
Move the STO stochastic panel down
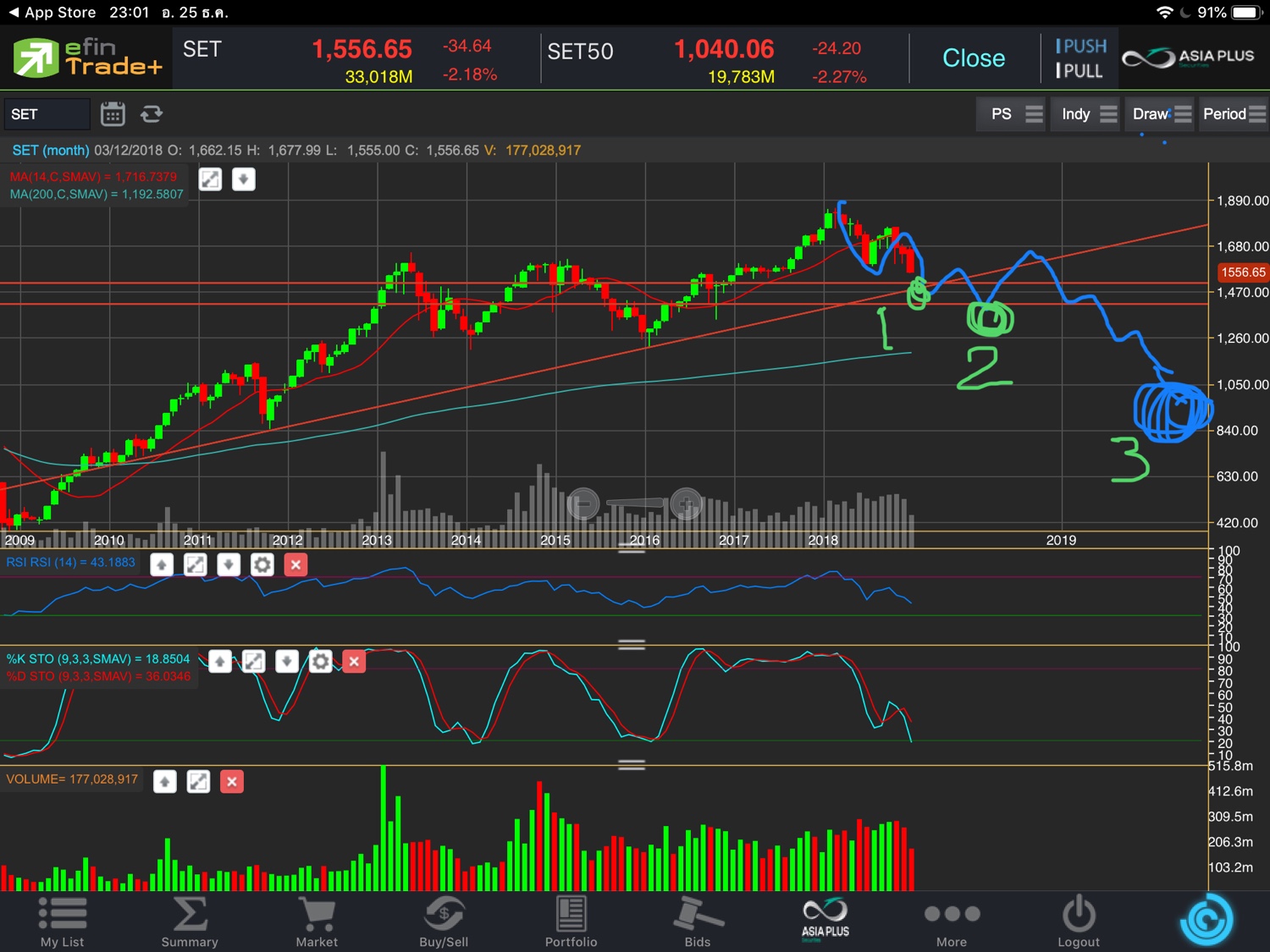[287, 661]
